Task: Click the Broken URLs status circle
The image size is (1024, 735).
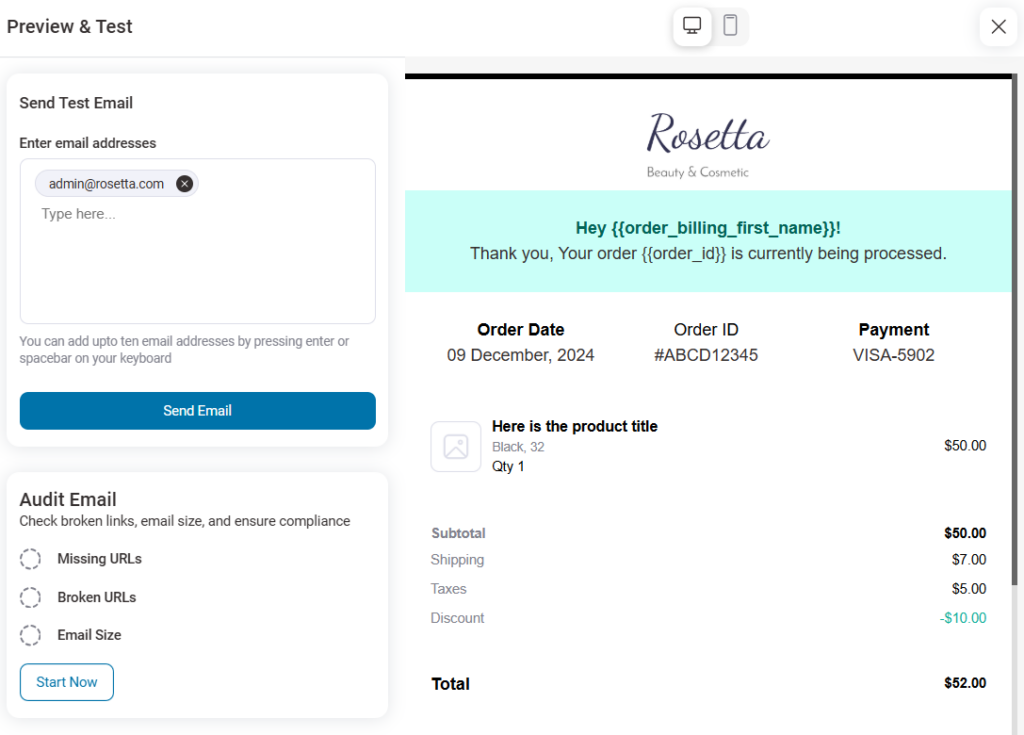Action: [x=31, y=597]
